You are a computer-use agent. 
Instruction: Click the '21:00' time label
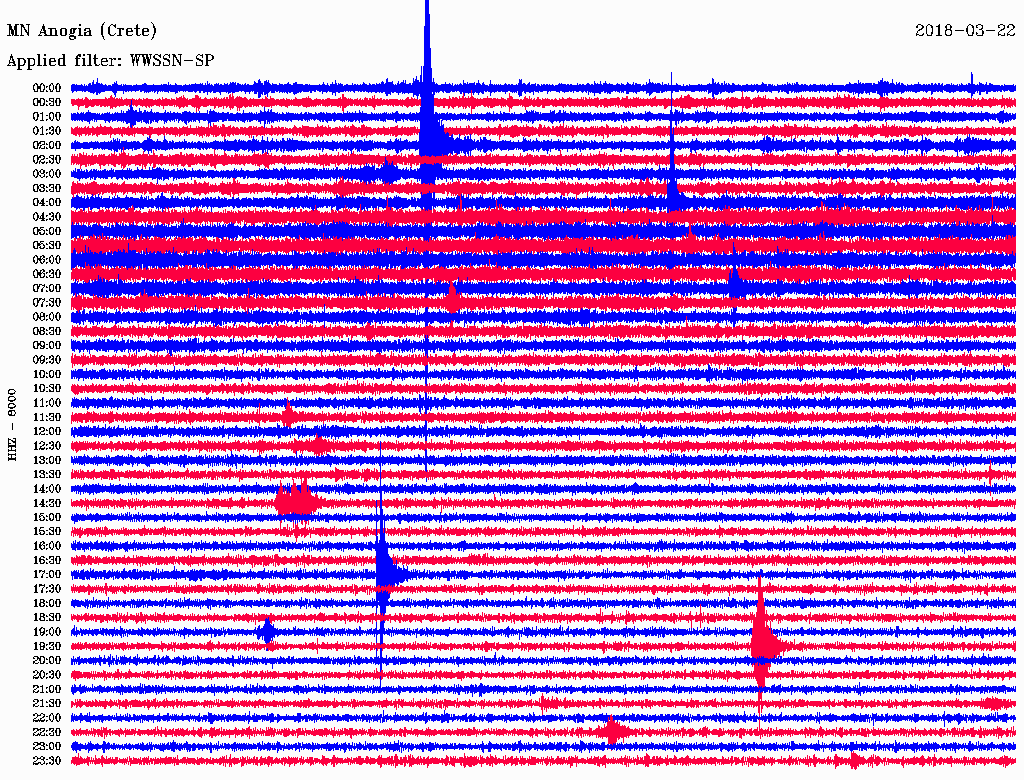point(46,689)
